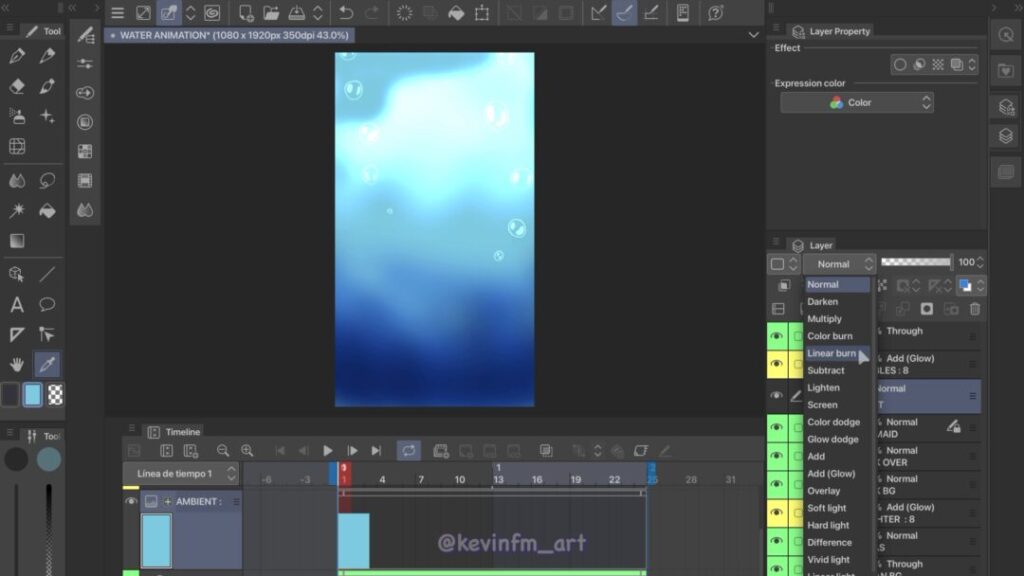This screenshot has height=576, width=1024.
Task: Click the Effect icons stepper arrows in Layer Property
Action: (972, 65)
